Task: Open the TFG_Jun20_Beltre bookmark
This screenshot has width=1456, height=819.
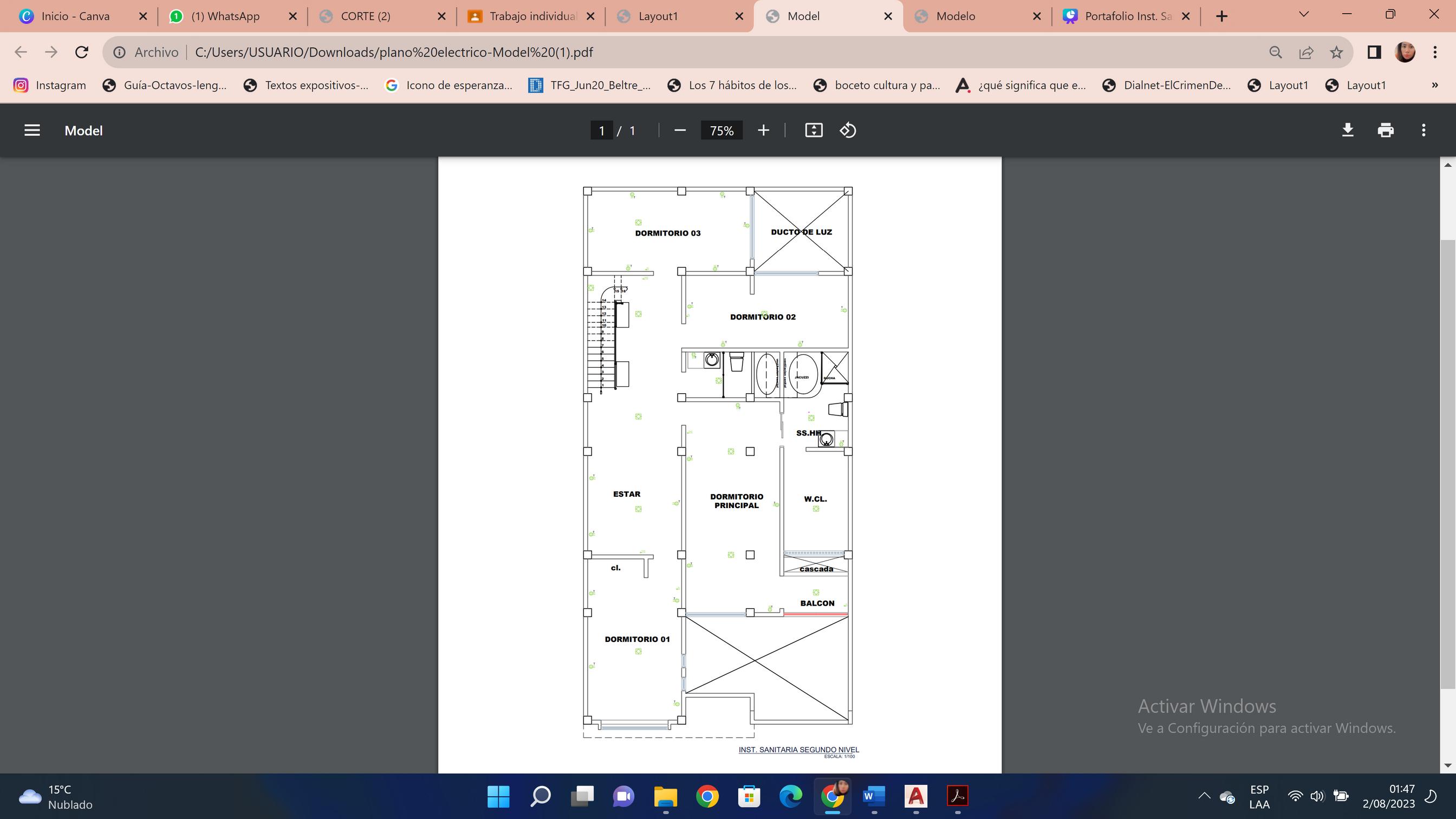Action: (x=589, y=86)
